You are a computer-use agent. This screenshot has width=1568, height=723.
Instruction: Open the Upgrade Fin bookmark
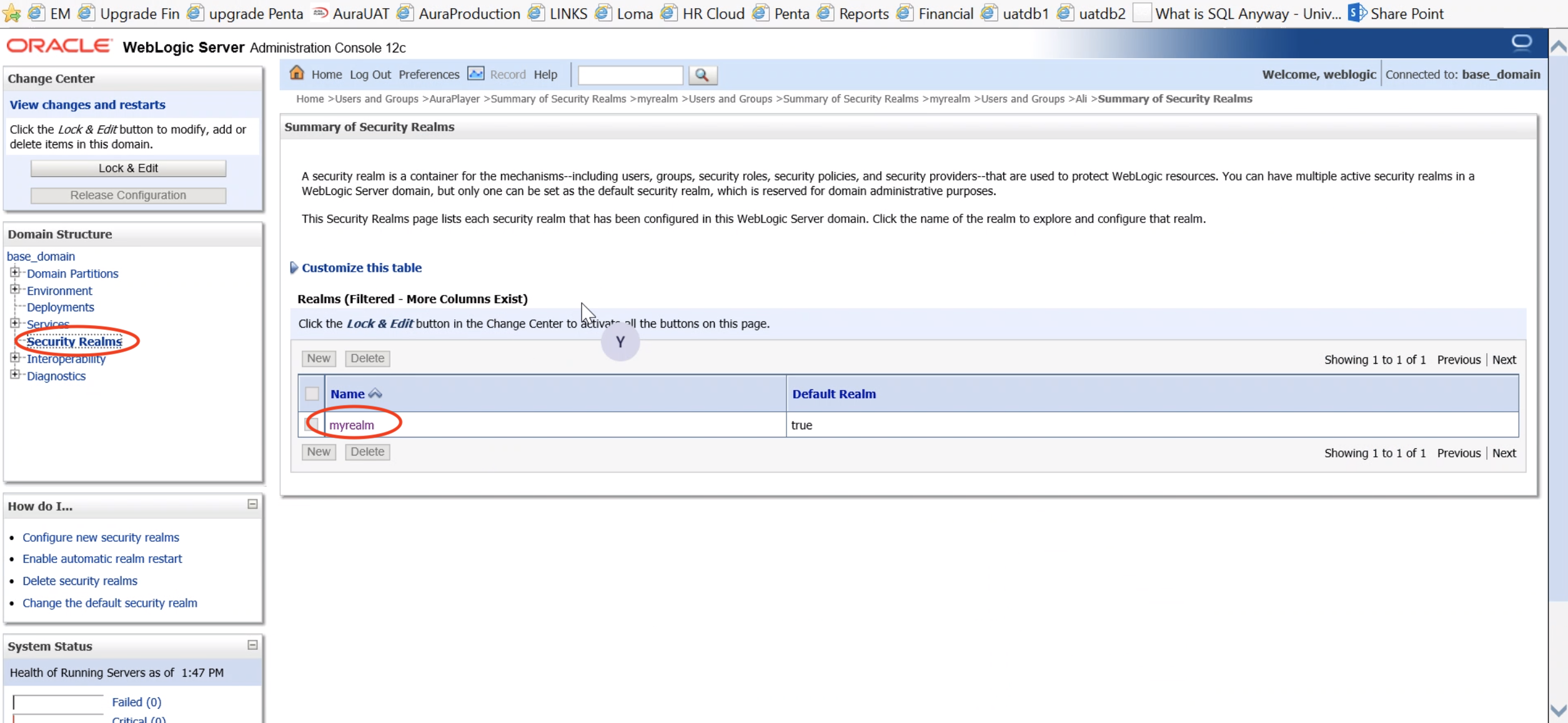point(129,13)
